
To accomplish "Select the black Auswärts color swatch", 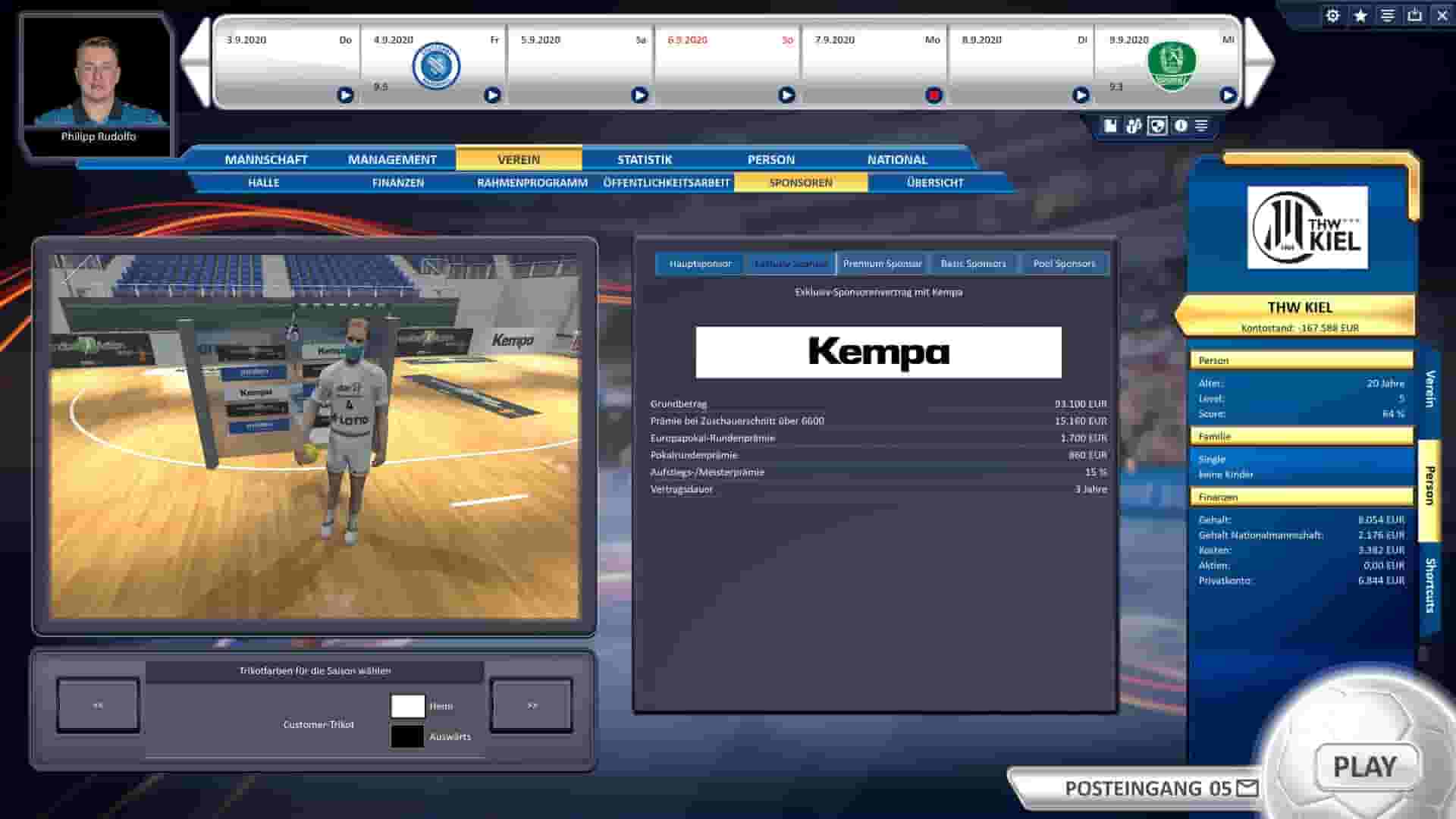I will click(406, 736).
